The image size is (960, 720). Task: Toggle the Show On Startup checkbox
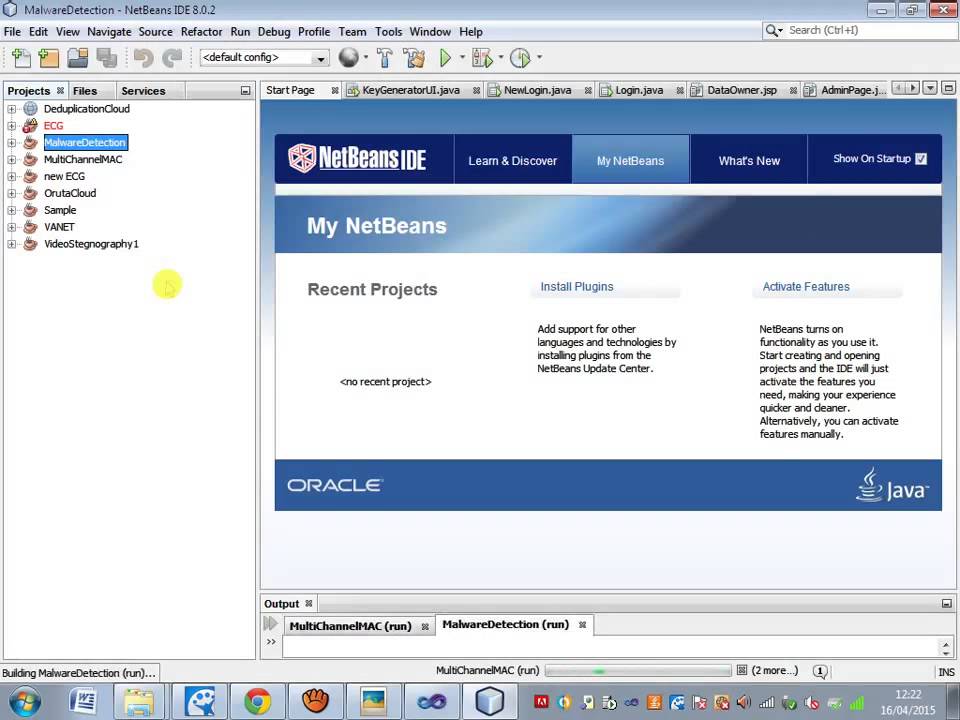click(921, 159)
